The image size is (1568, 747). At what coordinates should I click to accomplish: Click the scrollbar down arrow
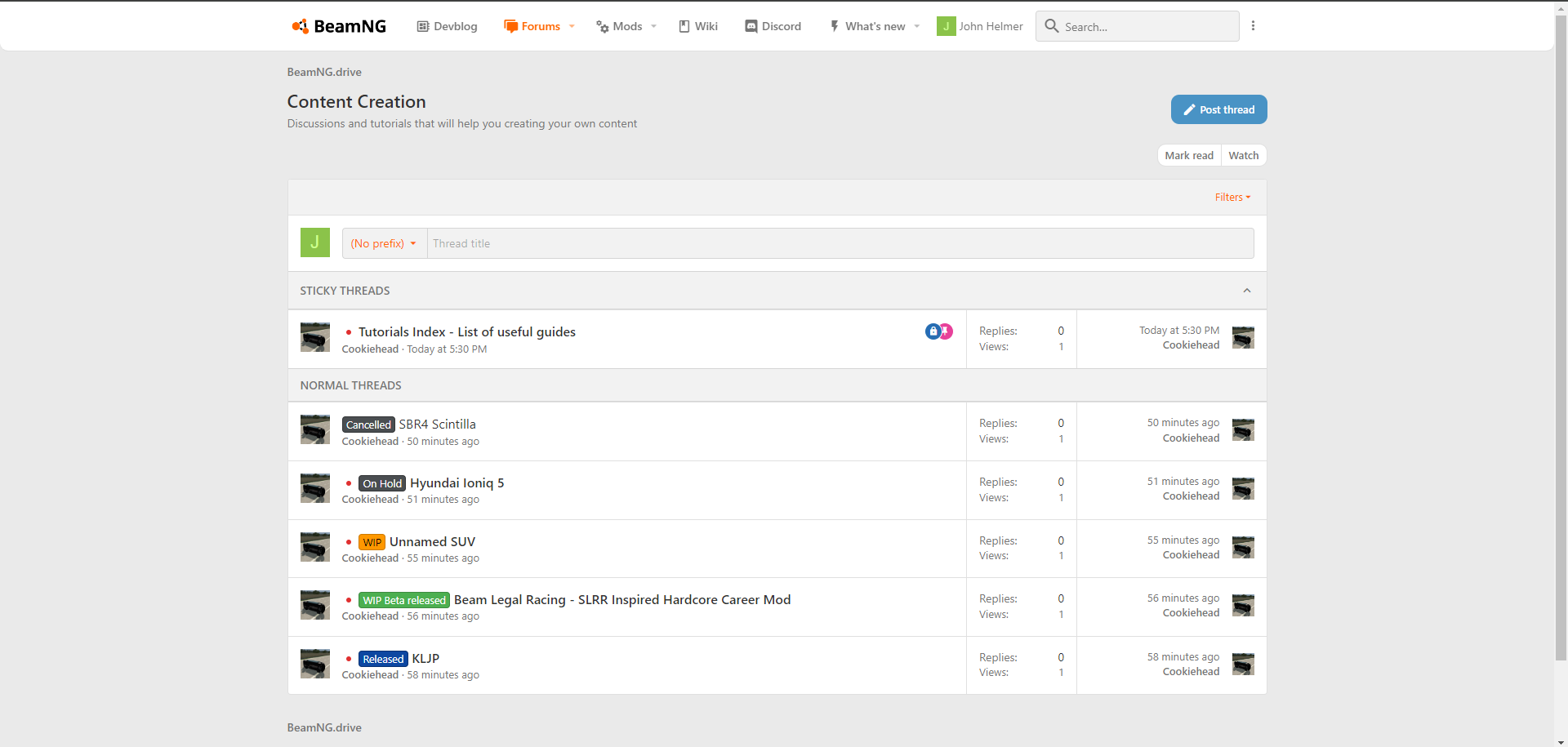tap(1561, 741)
